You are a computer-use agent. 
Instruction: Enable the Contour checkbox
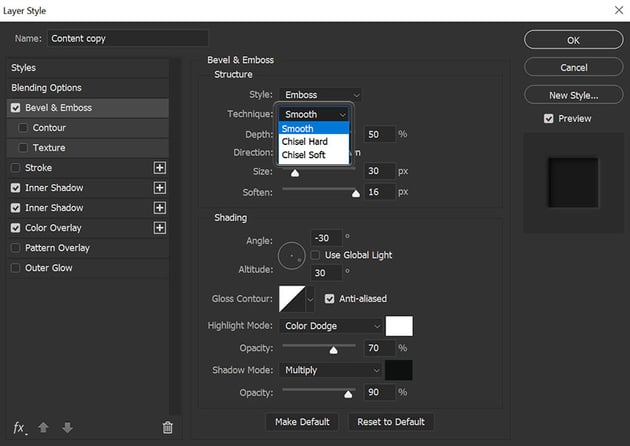tap(23, 128)
